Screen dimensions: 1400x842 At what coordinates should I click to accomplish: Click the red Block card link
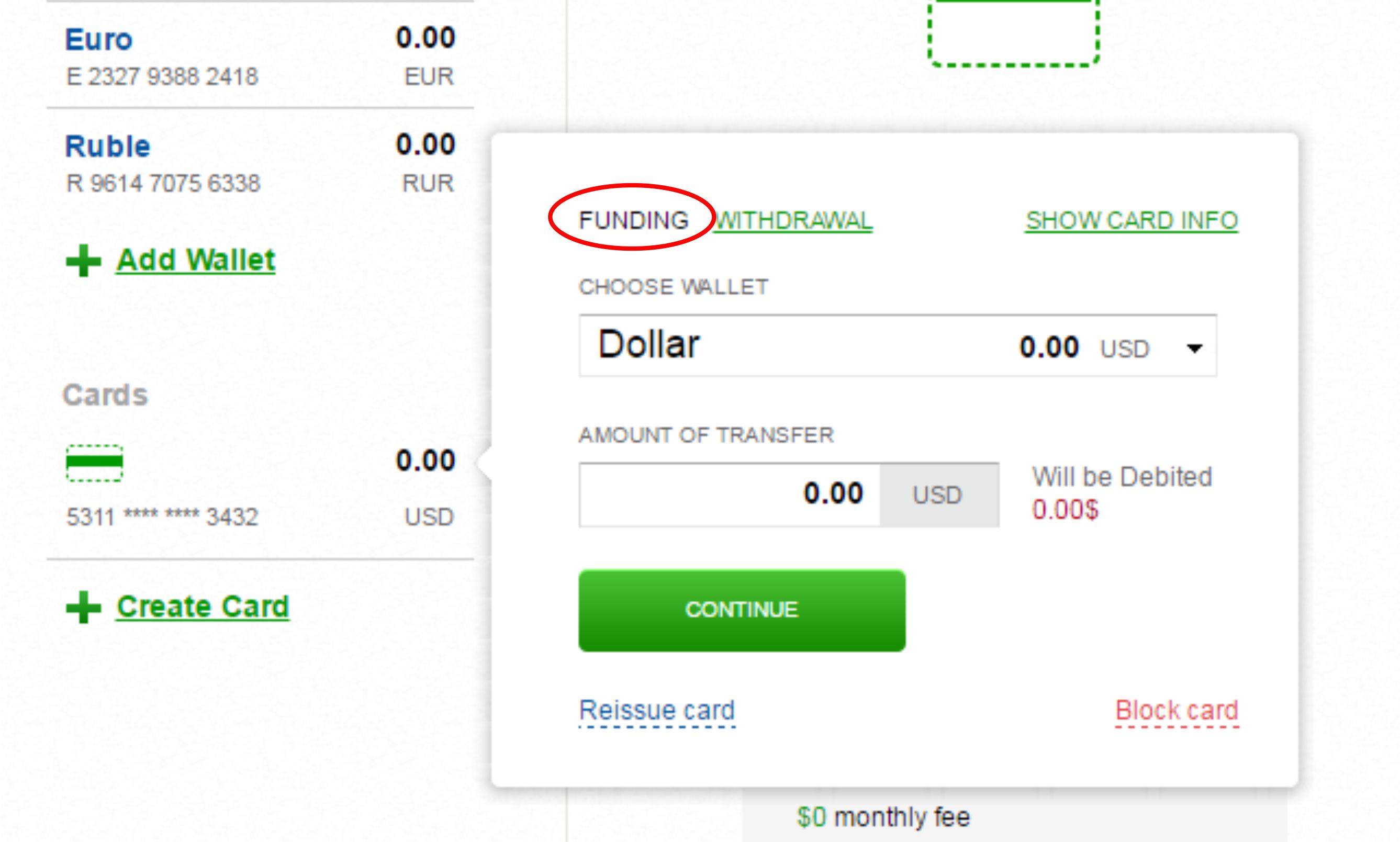[1177, 711]
